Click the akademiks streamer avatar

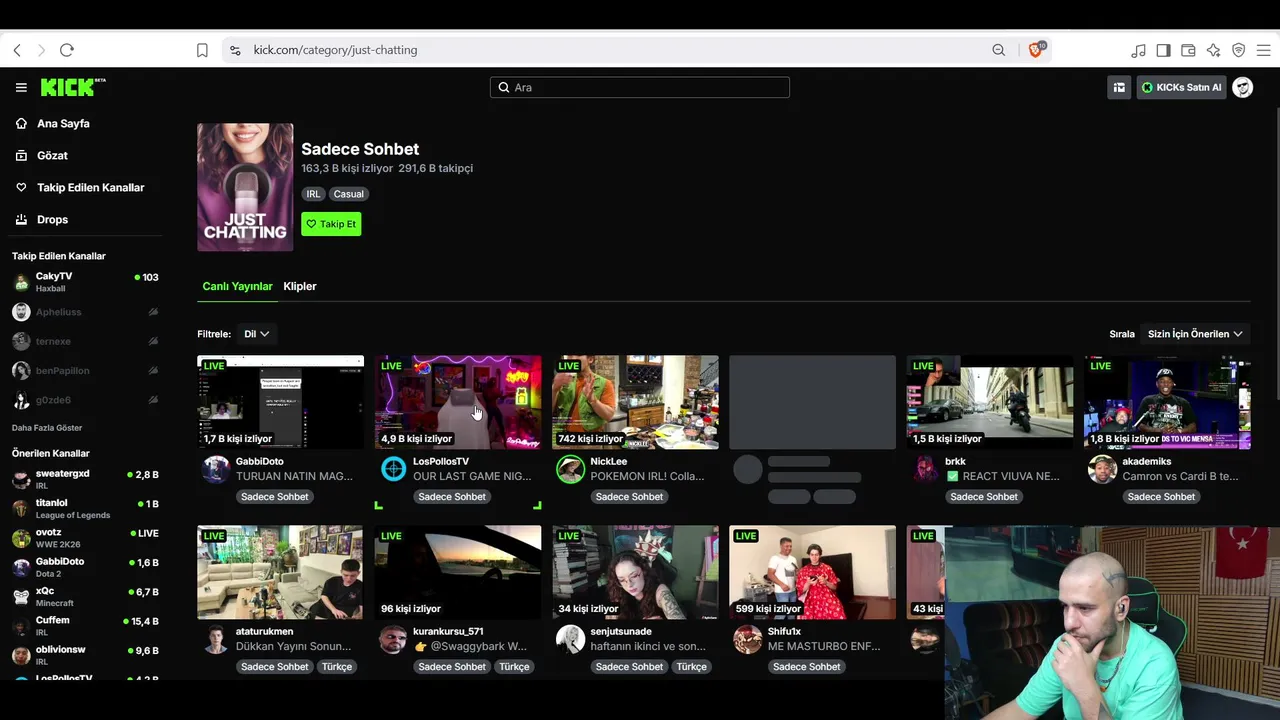tap(1102, 469)
